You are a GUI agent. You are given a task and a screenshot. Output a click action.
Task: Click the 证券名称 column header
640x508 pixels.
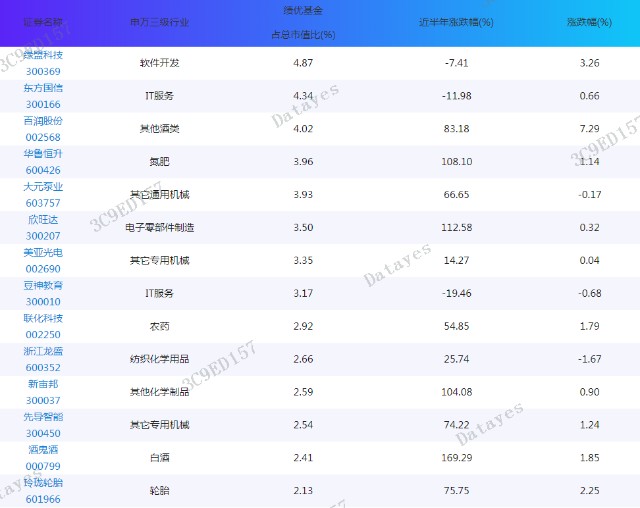point(43,22)
